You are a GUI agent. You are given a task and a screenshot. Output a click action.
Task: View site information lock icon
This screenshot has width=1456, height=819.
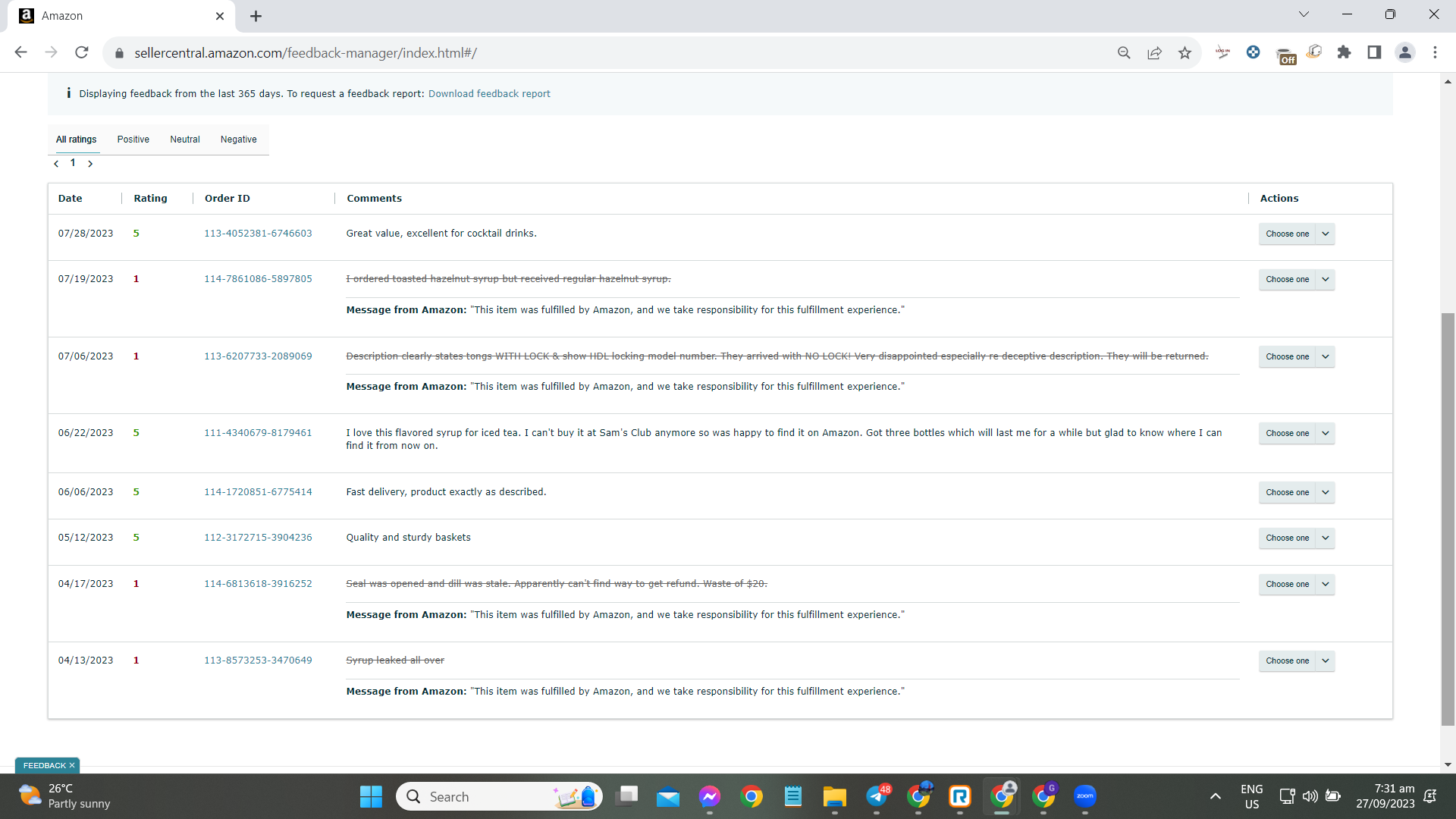118,53
